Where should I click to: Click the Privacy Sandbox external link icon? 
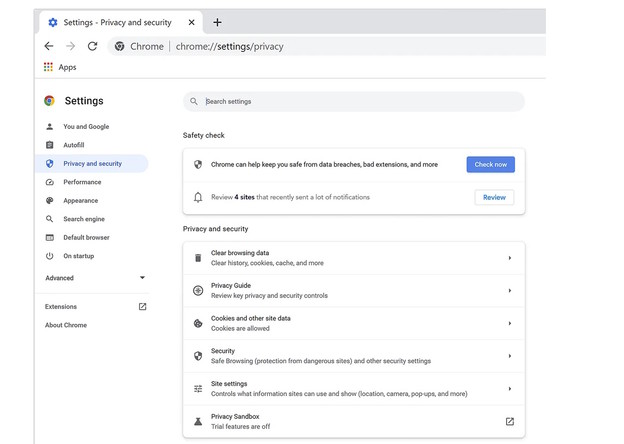click(509, 422)
